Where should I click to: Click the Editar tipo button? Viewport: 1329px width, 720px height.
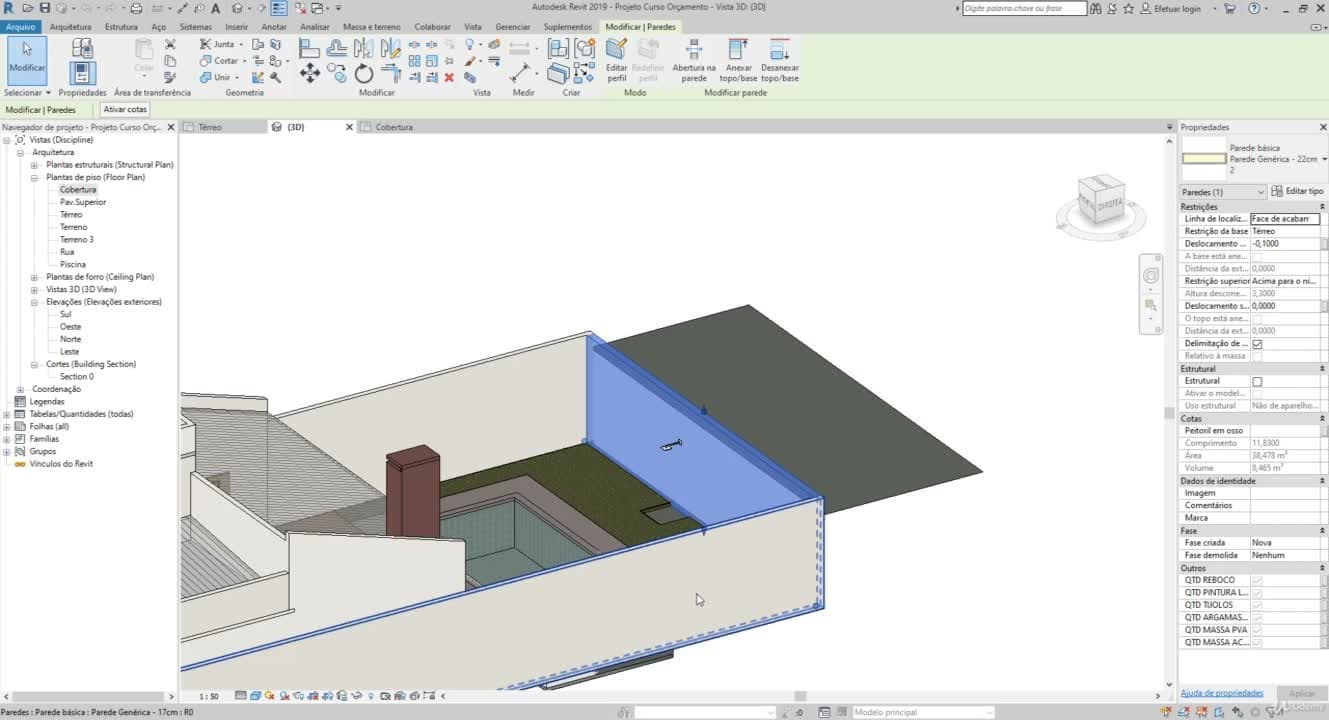(1297, 191)
